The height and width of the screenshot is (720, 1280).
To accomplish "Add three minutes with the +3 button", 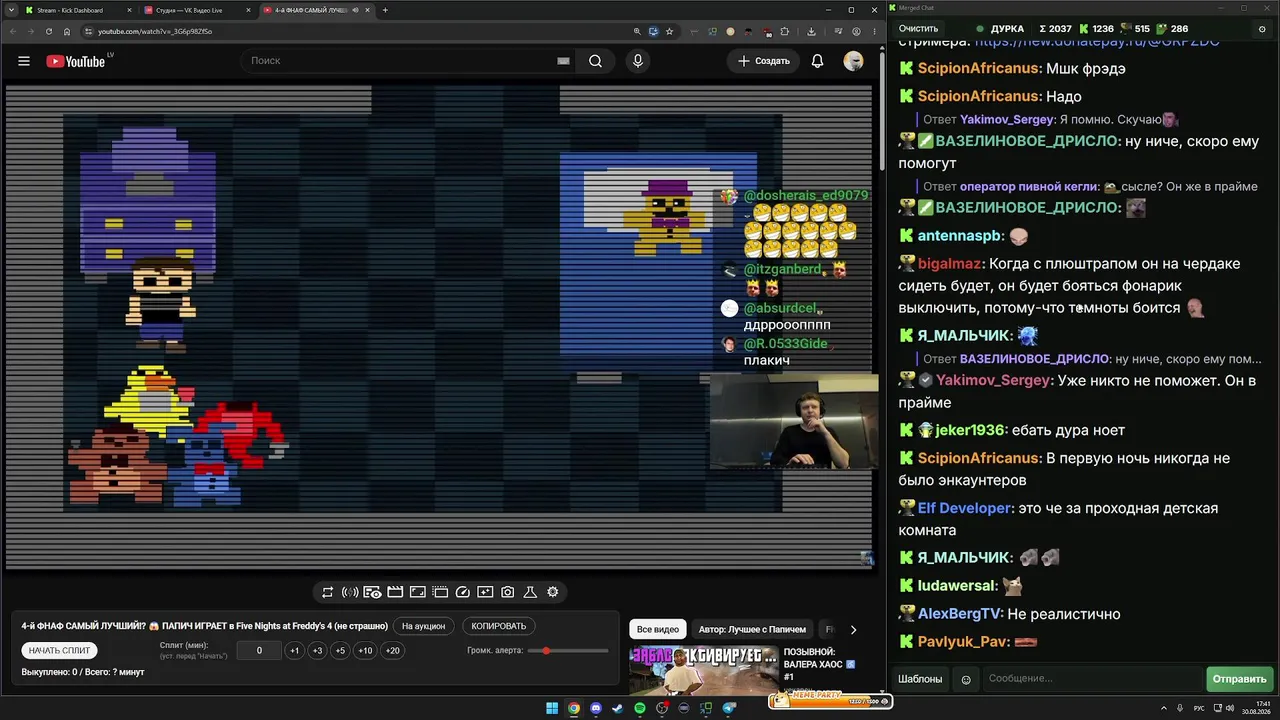I will pos(317,651).
